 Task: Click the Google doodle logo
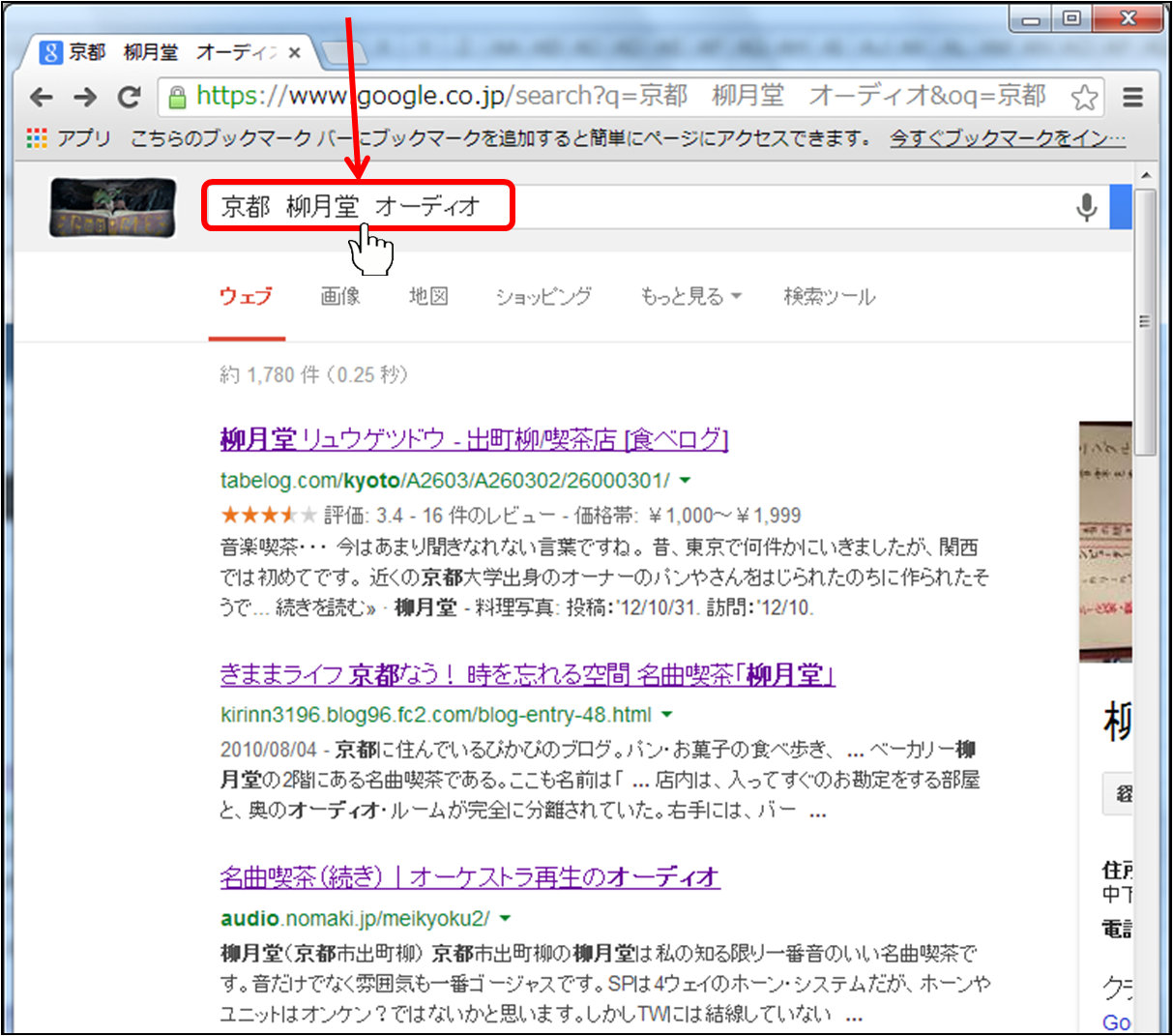pos(112,208)
